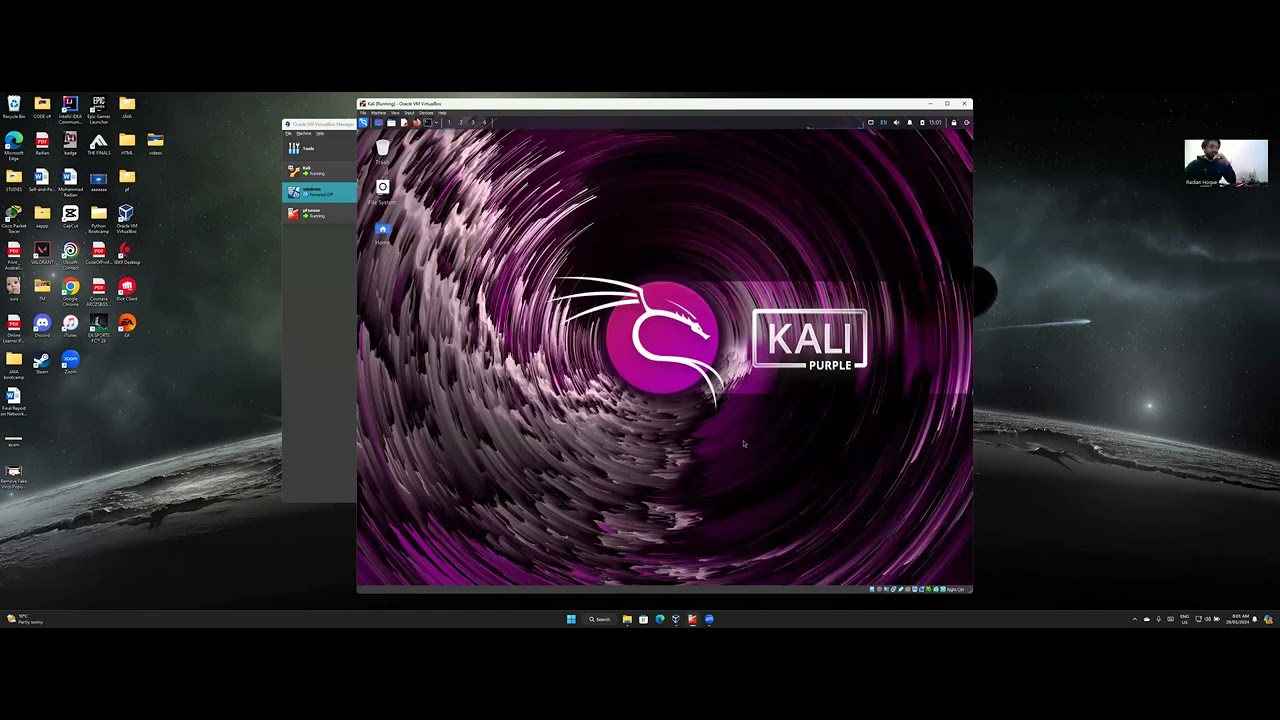Open File menu in VirtualBox Manager
The image size is (1280, 720).
tap(288, 133)
